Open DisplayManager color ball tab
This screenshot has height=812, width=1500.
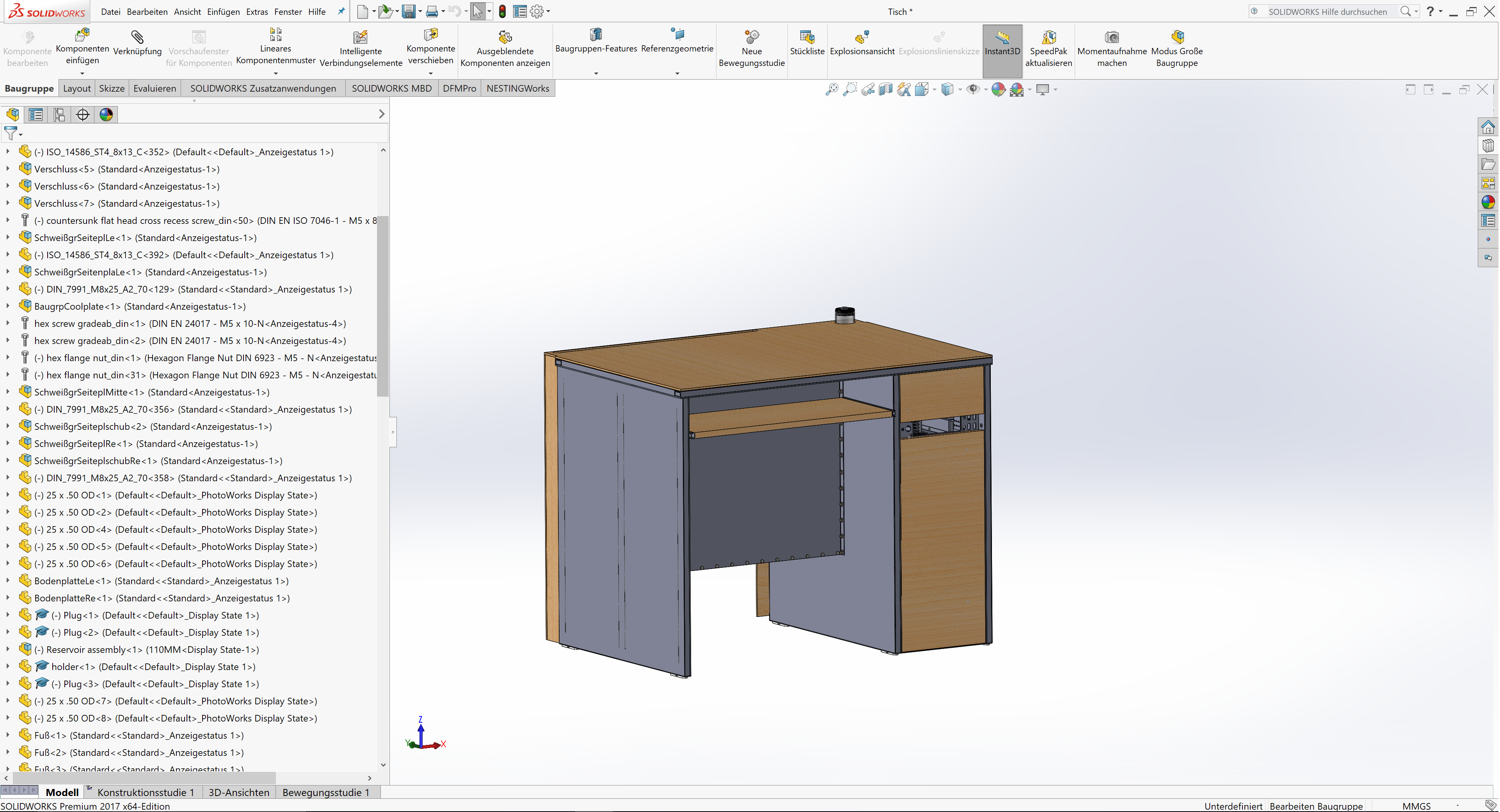tap(106, 115)
